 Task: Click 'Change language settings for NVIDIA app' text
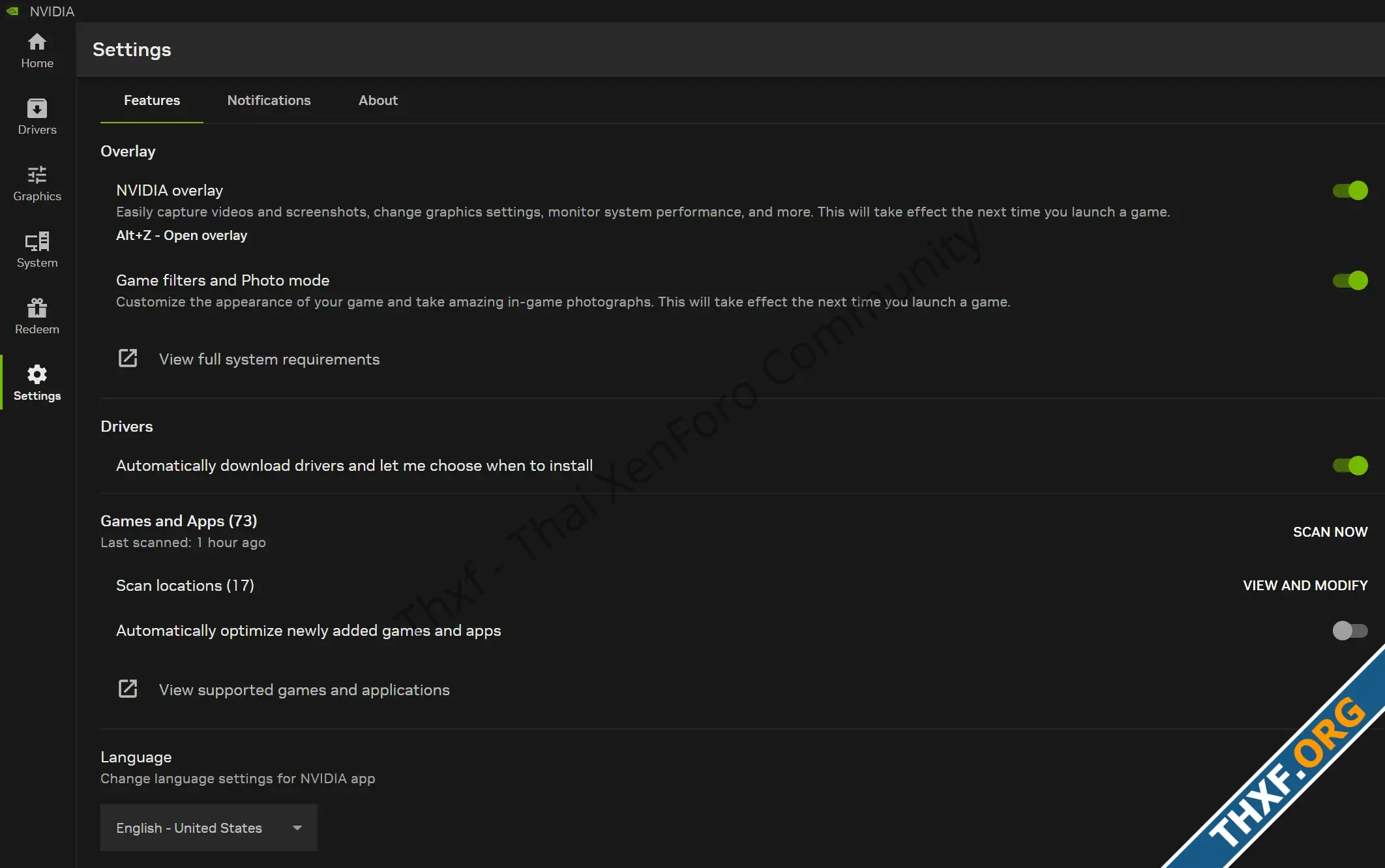(x=238, y=779)
